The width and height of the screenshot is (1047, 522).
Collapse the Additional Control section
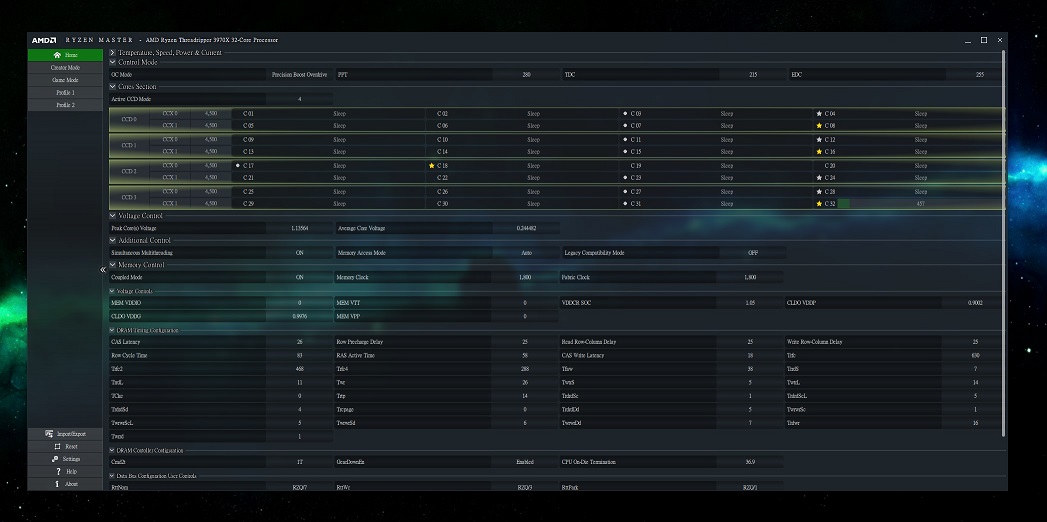(113, 240)
